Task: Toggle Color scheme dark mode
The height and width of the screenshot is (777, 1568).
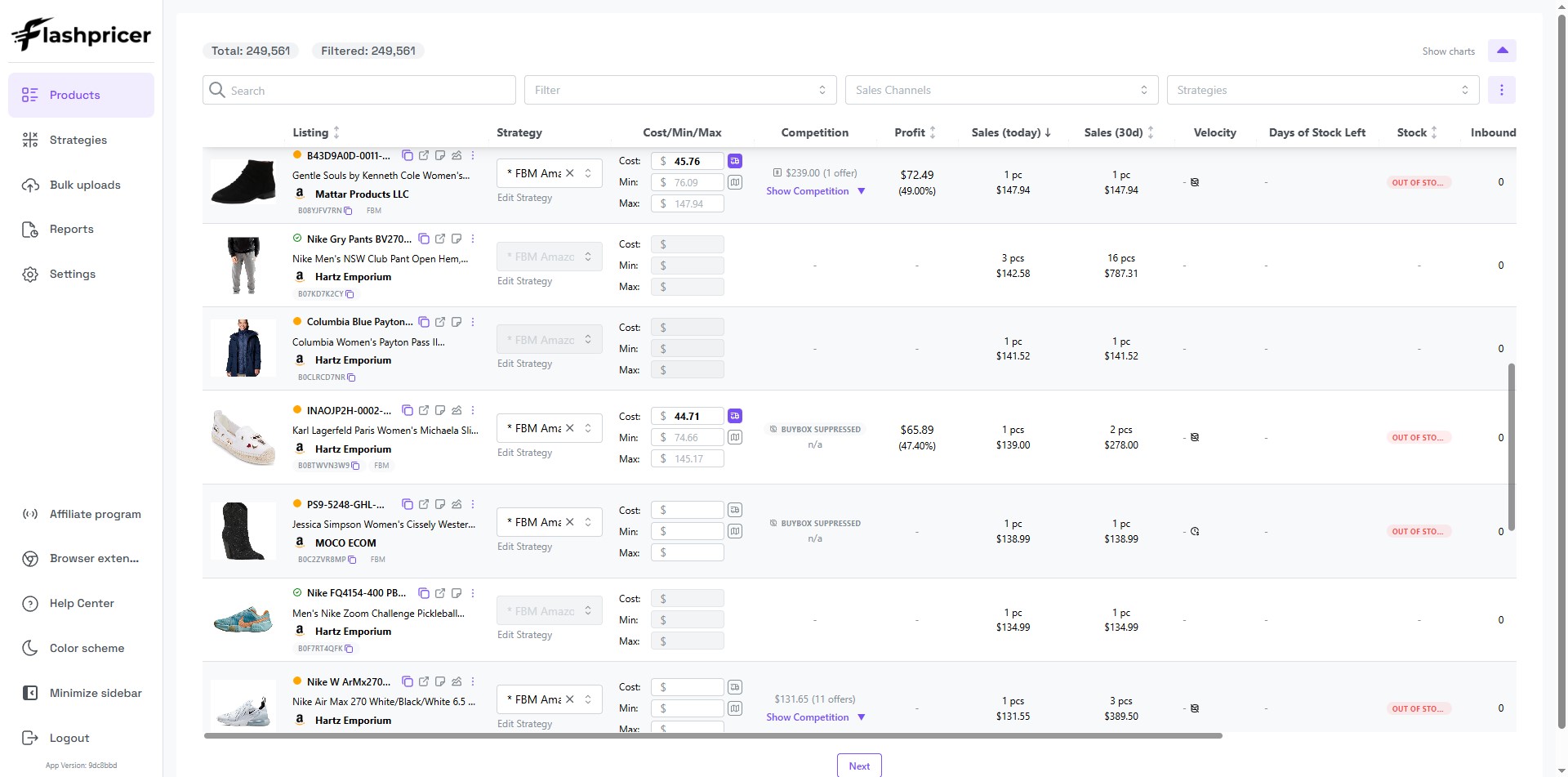Action: coord(81,648)
